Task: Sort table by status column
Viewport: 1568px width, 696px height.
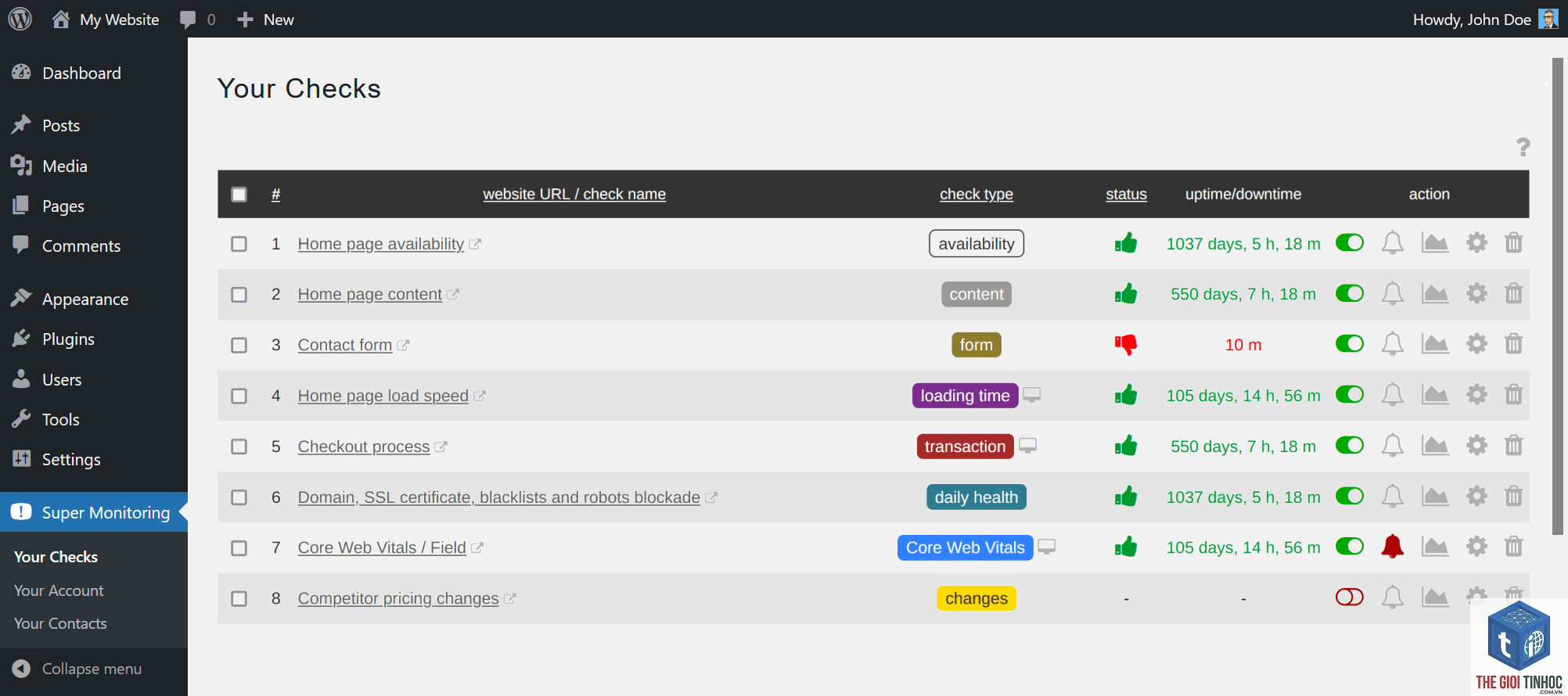Action: click(1126, 194)
